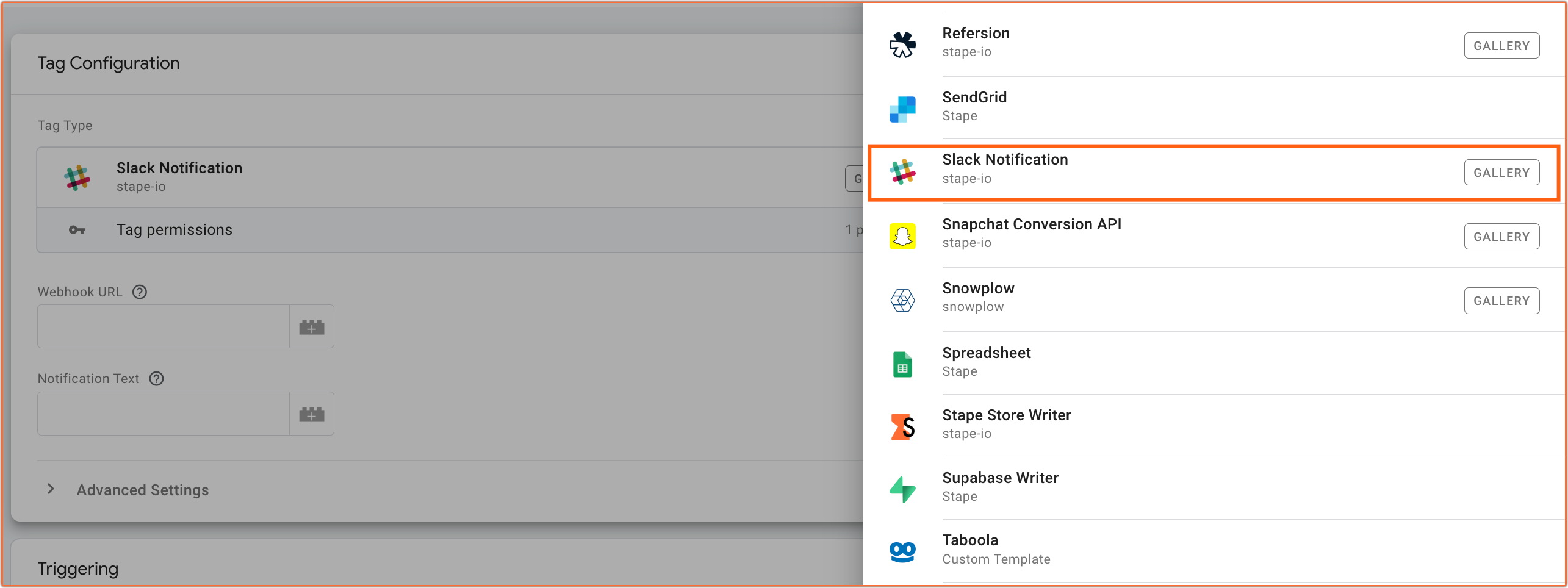Click the SendGrid logo icon
The width and height of the screenshot is (1568, 588).
click(x=902, y=109)
